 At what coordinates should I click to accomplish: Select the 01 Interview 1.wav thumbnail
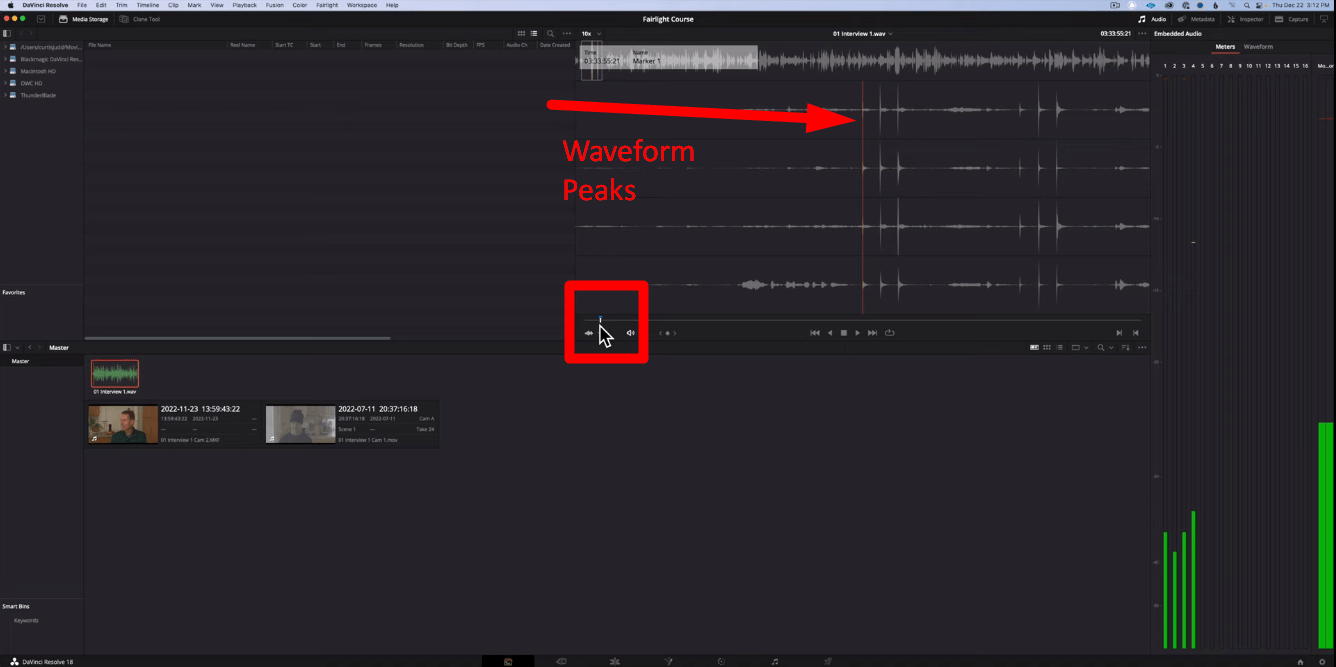[115, 374]
